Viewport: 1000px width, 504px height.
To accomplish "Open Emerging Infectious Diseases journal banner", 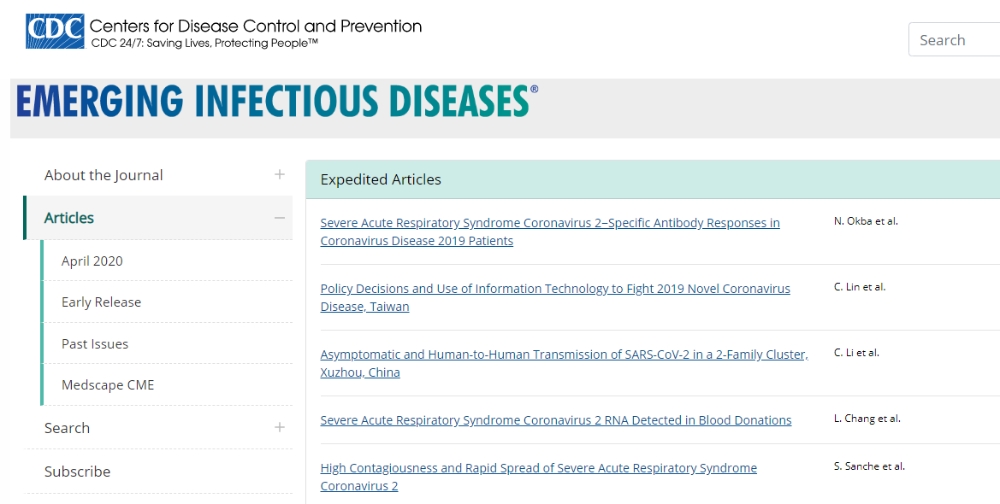I will (277, 101).
